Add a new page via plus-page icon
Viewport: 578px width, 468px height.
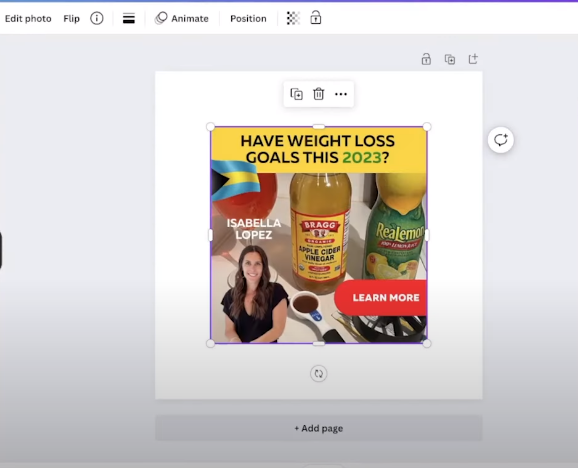(473, 59)
